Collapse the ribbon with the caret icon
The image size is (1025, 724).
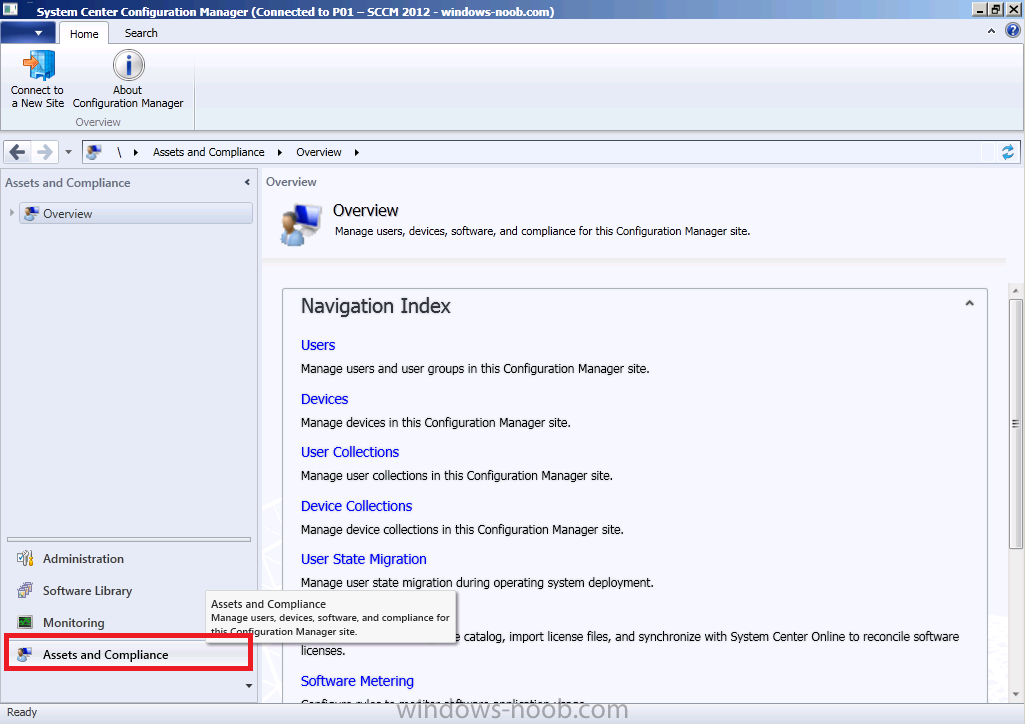pyautogui.click(x=991, y=31)
